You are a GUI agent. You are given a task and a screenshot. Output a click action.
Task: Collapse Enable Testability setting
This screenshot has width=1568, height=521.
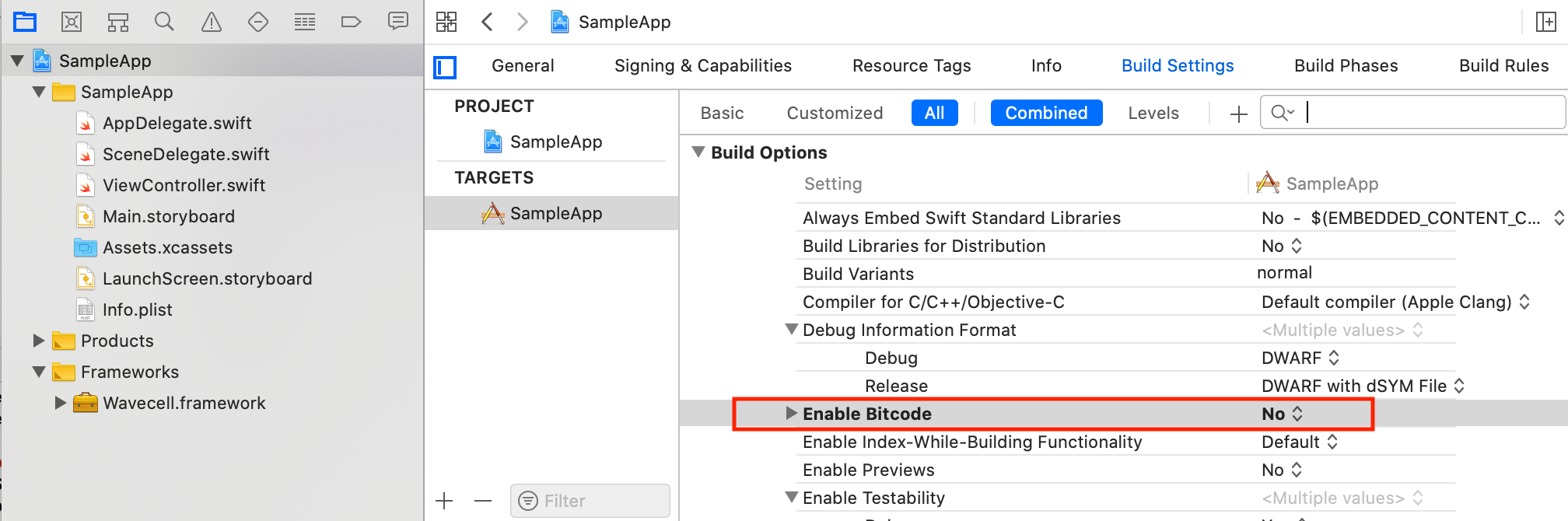click(x=792, y=498)
